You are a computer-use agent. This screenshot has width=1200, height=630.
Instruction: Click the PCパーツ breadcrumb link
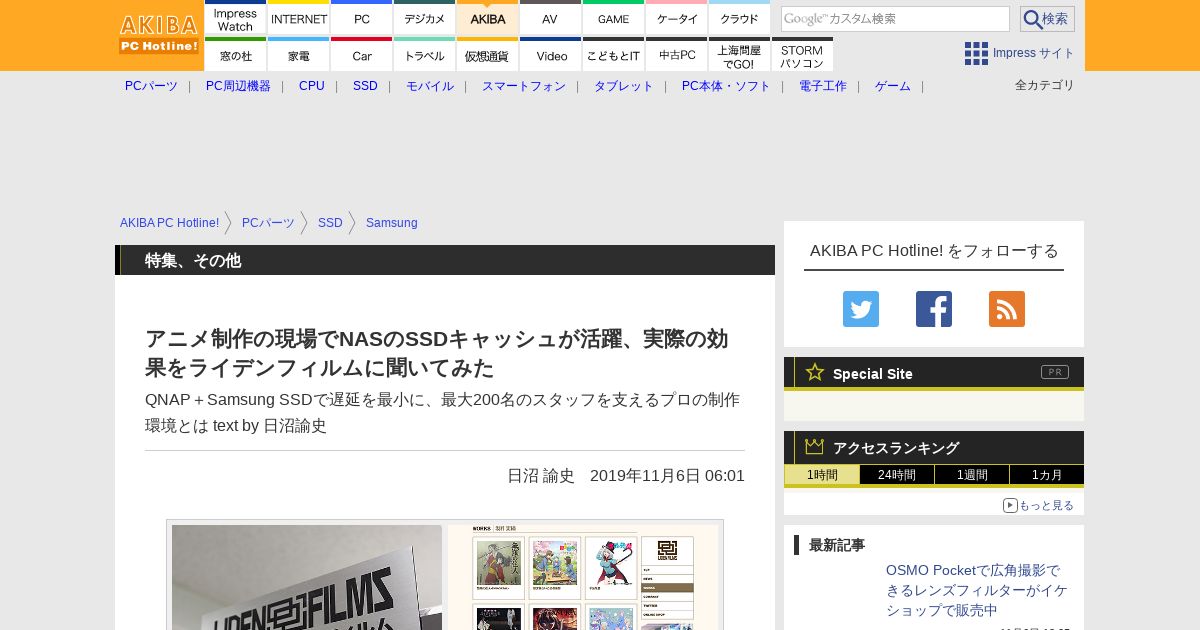point(268,223)
